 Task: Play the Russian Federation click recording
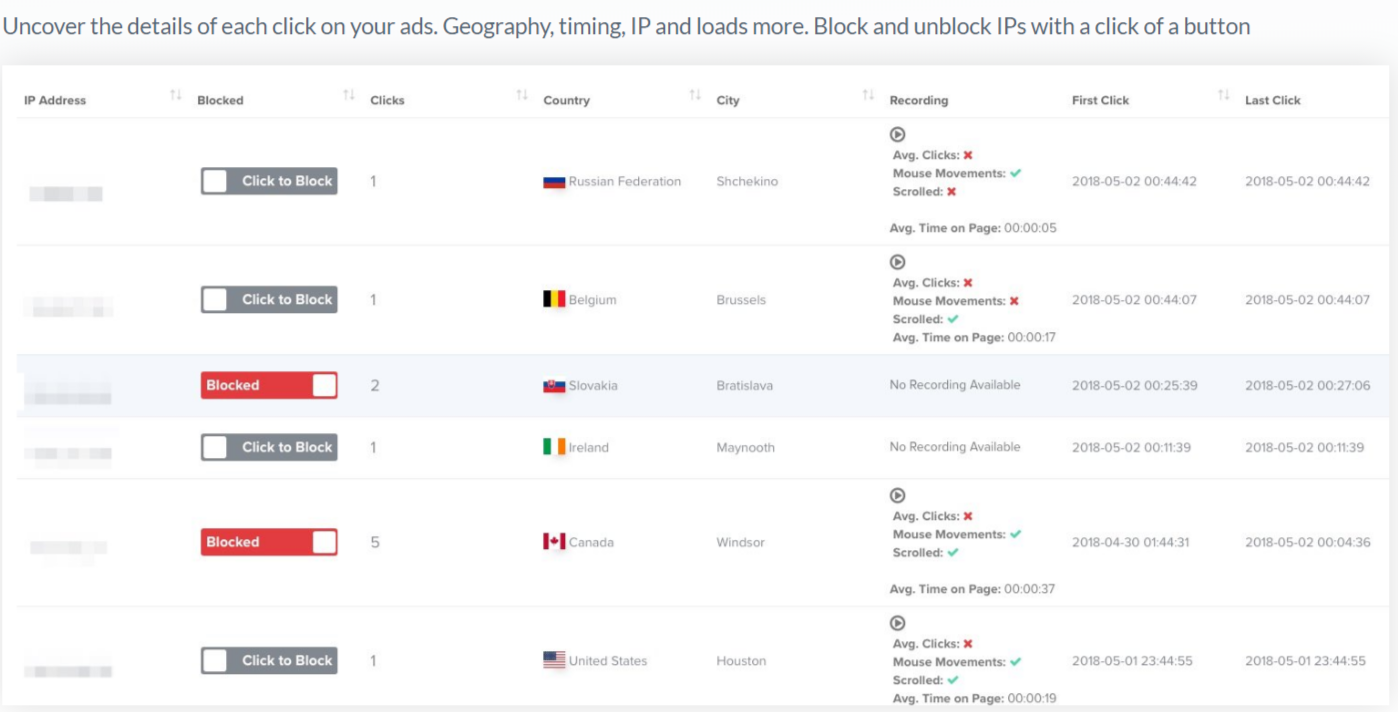coord(898,135)
